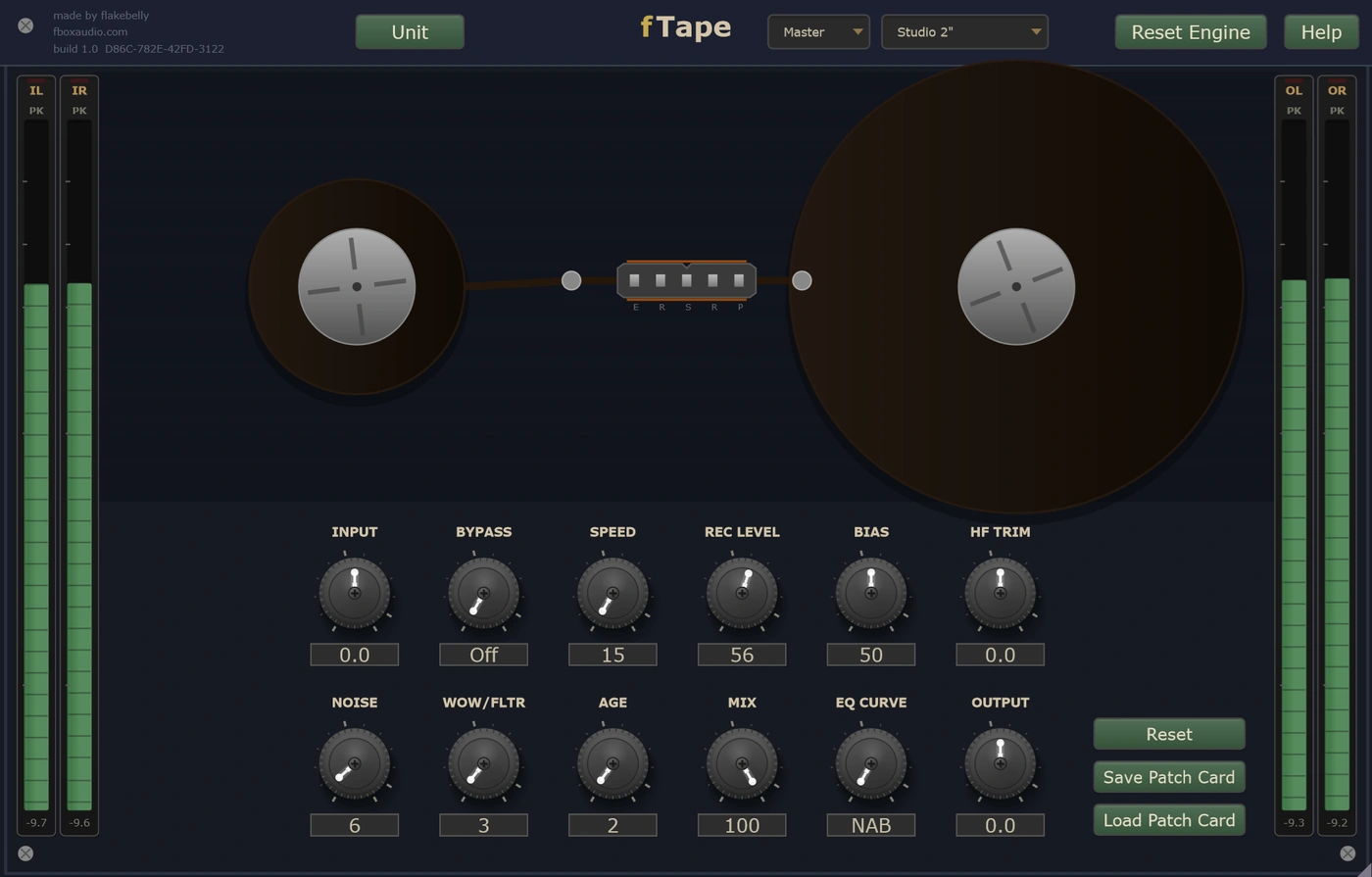Click the AGE value field showing 2
The height and width of the screenshot is (877, 1372).
(x=612, y=825)
